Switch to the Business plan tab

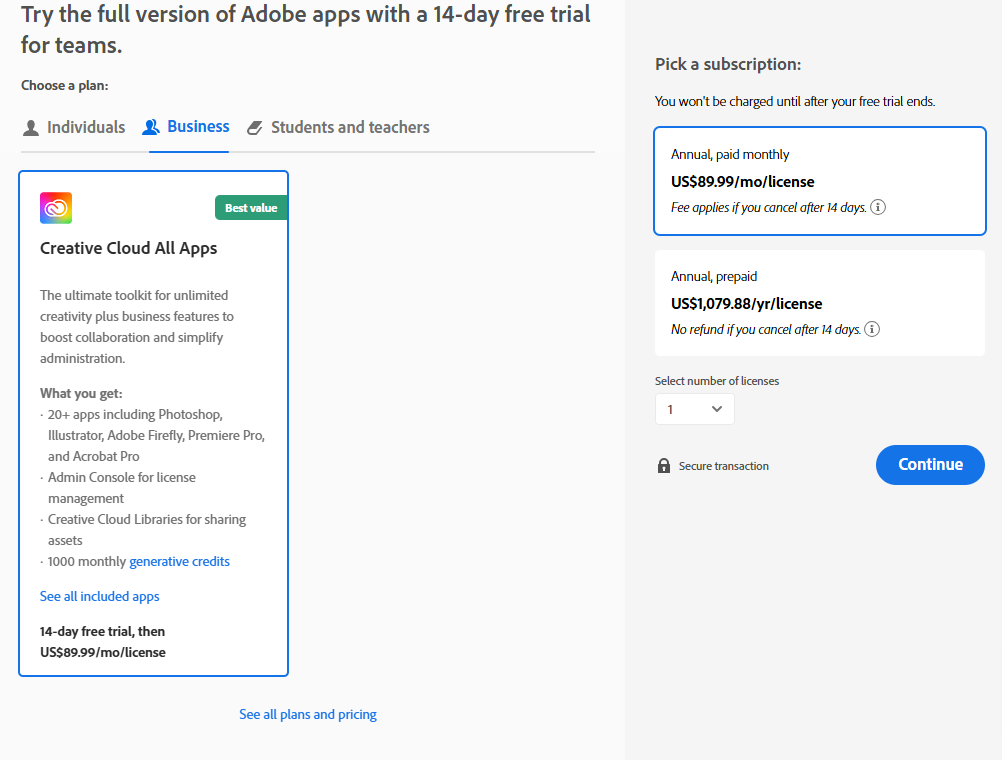tap(186, 127)
